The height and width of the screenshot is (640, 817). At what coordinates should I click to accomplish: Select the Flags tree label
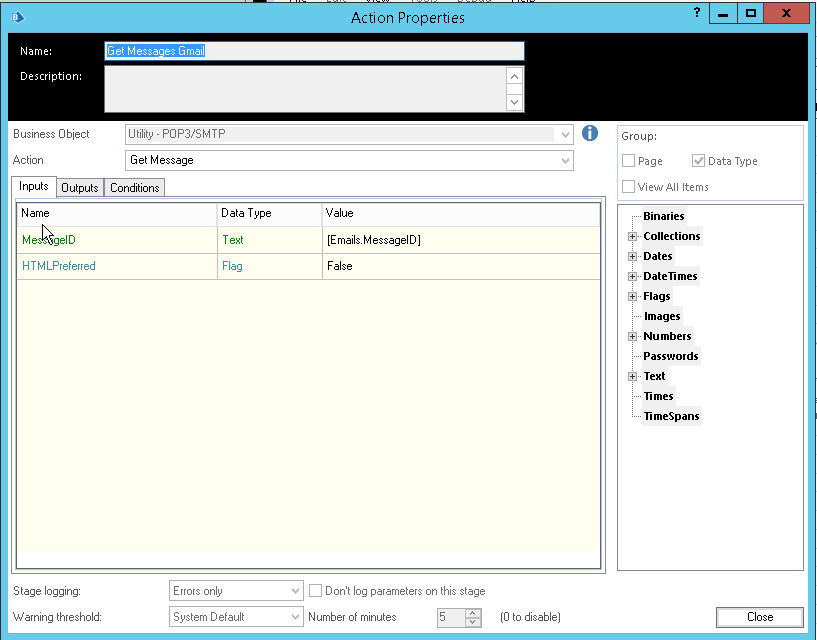(657, 297)
